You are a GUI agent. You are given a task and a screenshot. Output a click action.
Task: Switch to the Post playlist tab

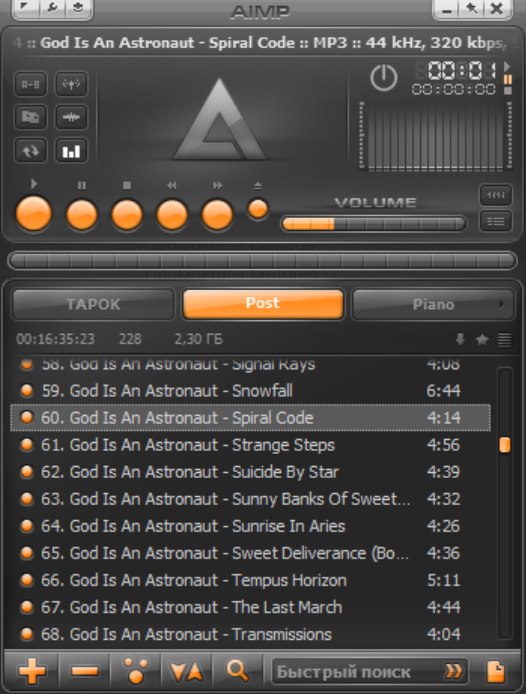click(x=263, y=304)
